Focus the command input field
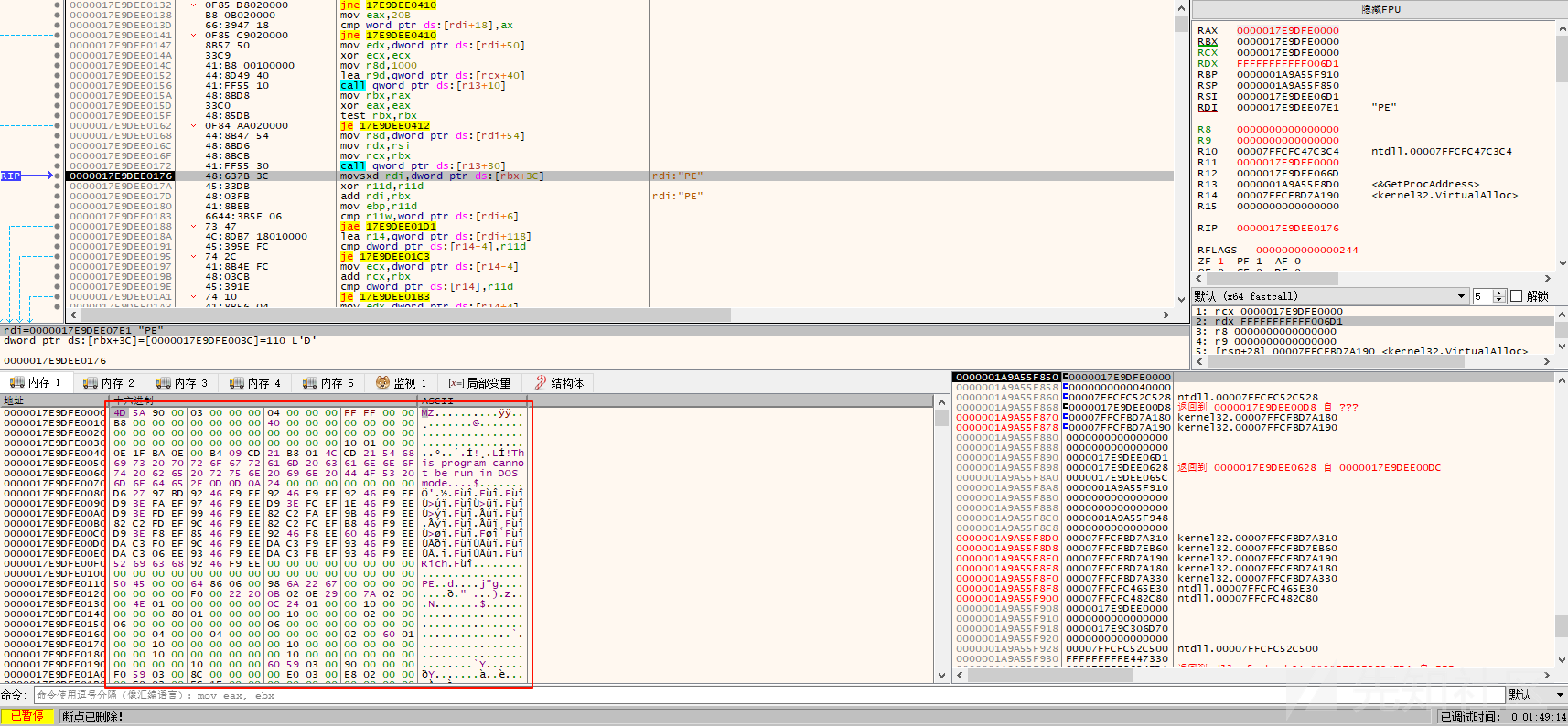This screenshot has height=726, width=1568. point(768,695)
